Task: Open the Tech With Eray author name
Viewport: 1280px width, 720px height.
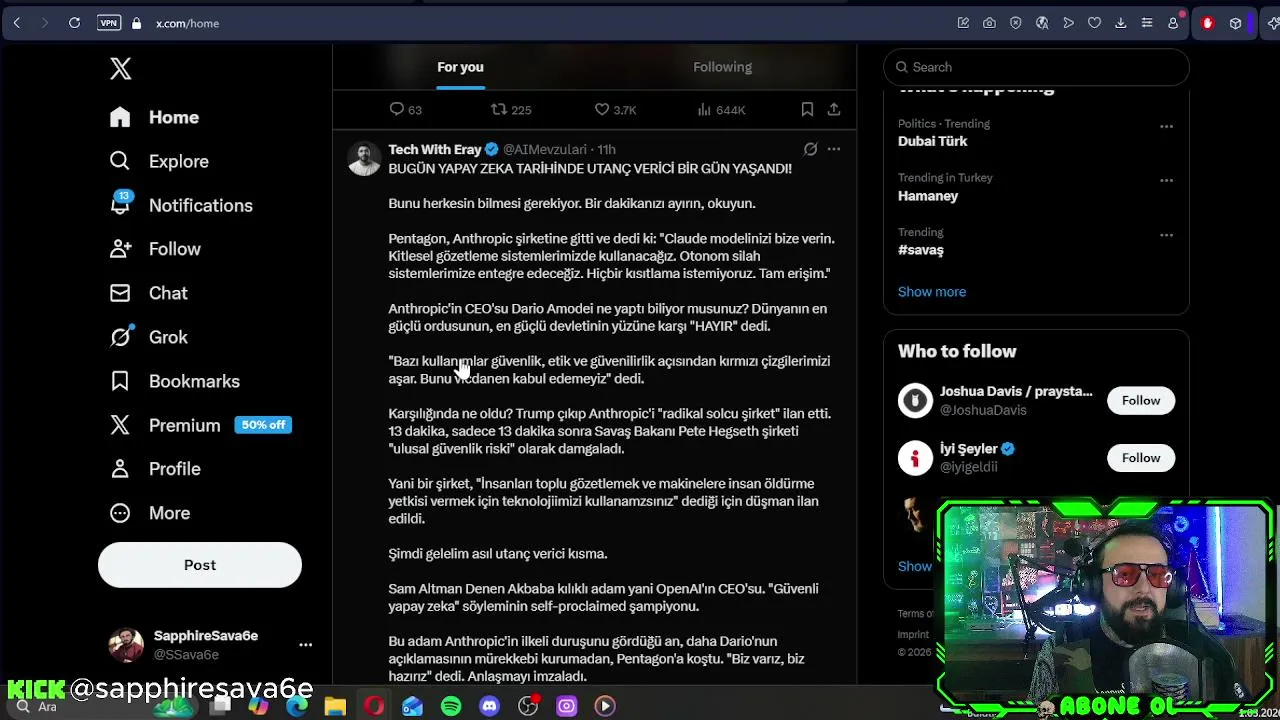Action: 435,149
